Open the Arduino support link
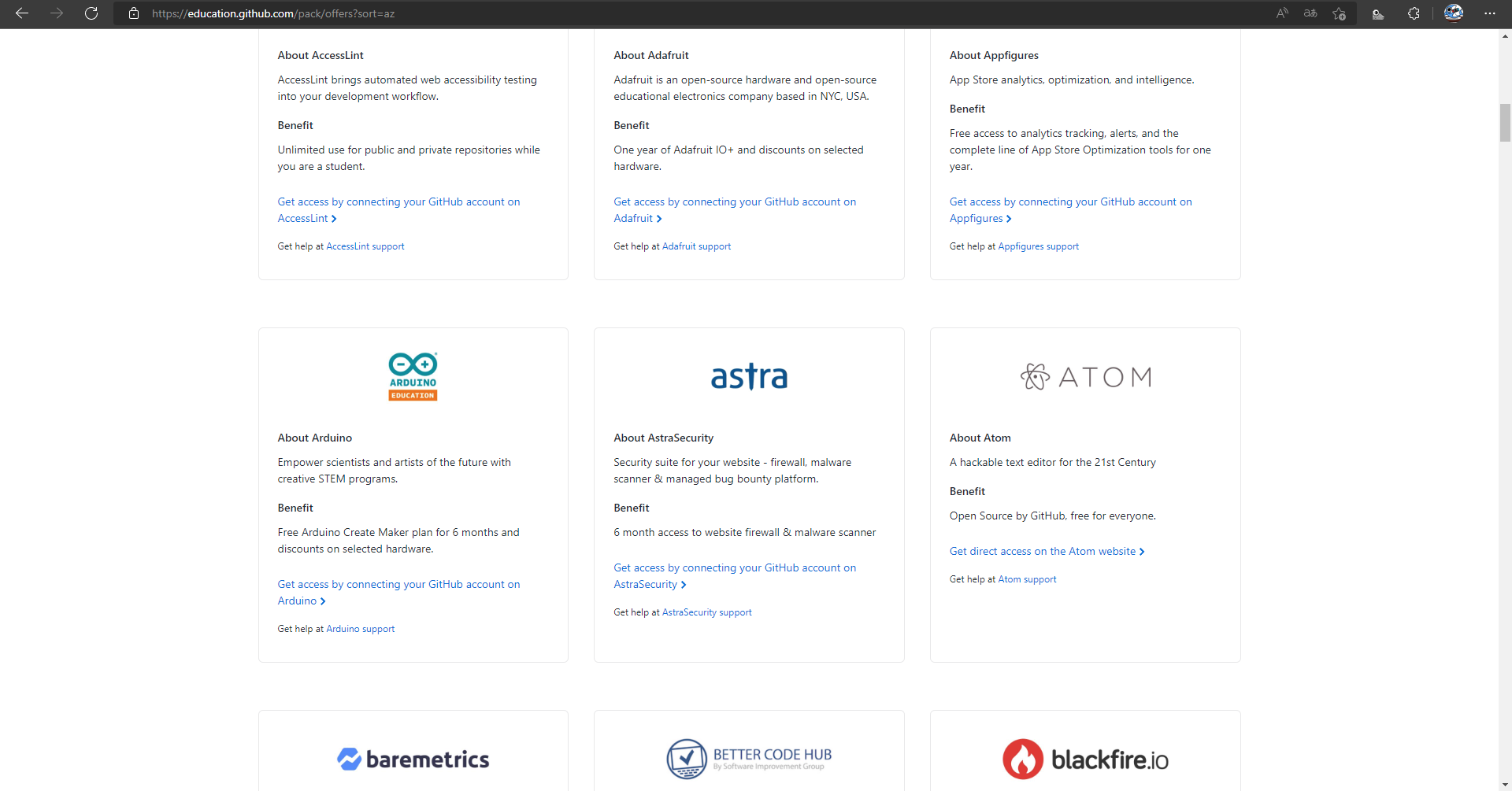 [x=360, y=629]
